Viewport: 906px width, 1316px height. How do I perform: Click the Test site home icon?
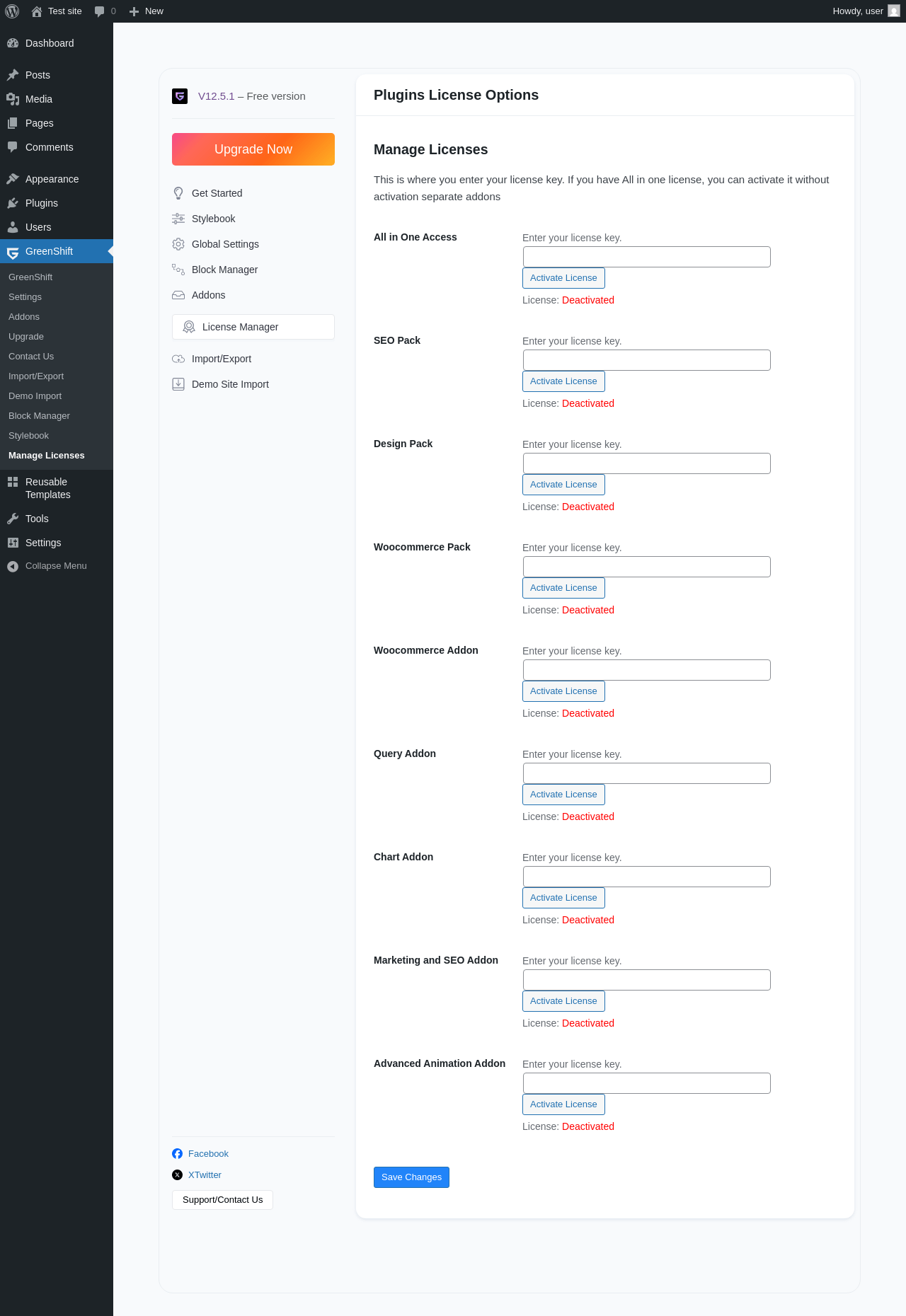coord(37,11)
